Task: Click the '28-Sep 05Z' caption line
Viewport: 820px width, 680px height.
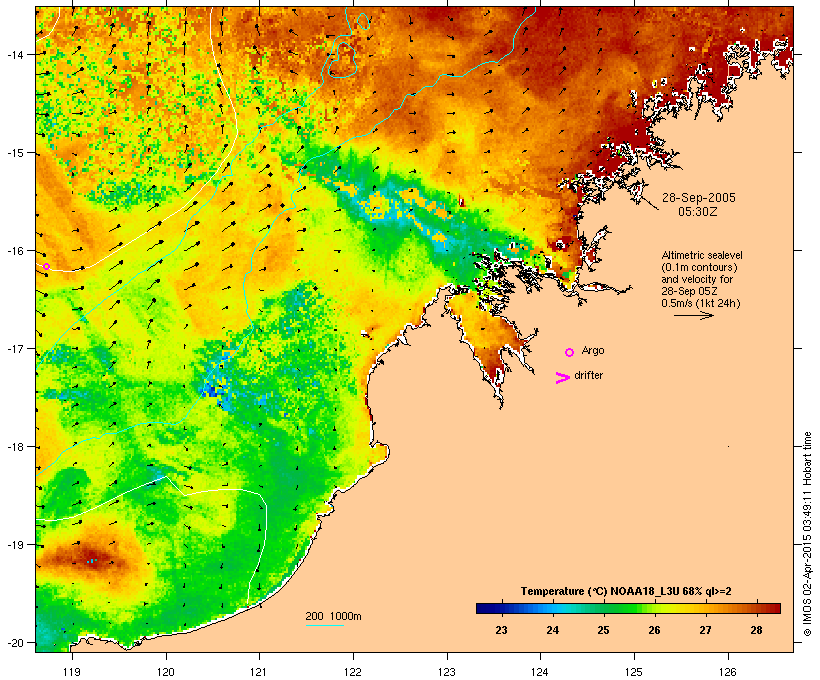Action: (689, 291)
